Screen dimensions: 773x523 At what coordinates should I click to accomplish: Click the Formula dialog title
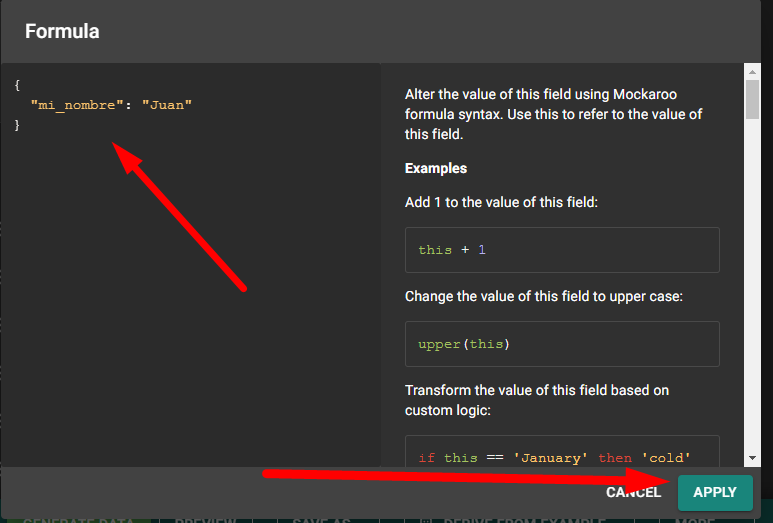tap(62, 31)
